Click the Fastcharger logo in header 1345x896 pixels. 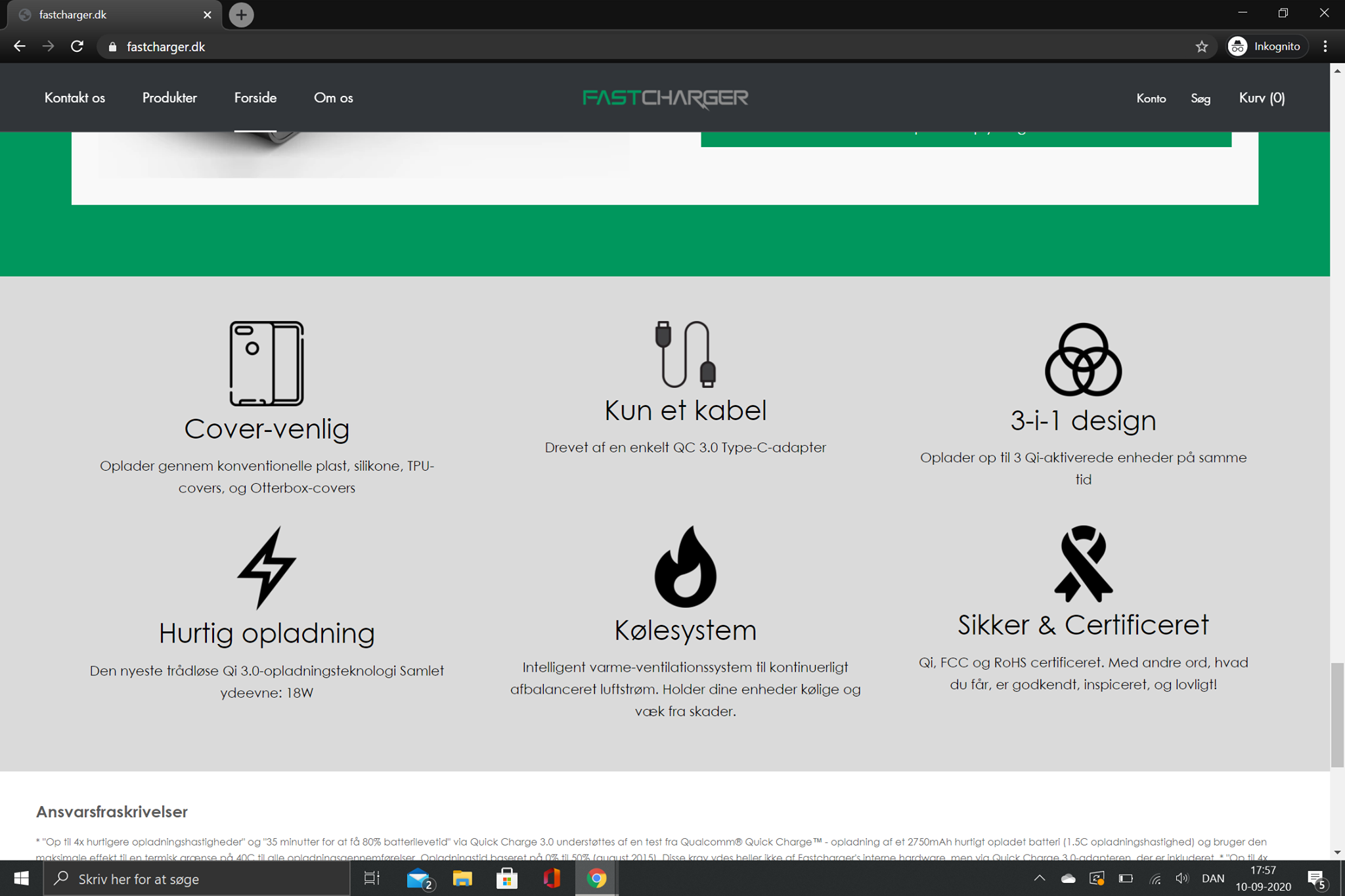665,98
